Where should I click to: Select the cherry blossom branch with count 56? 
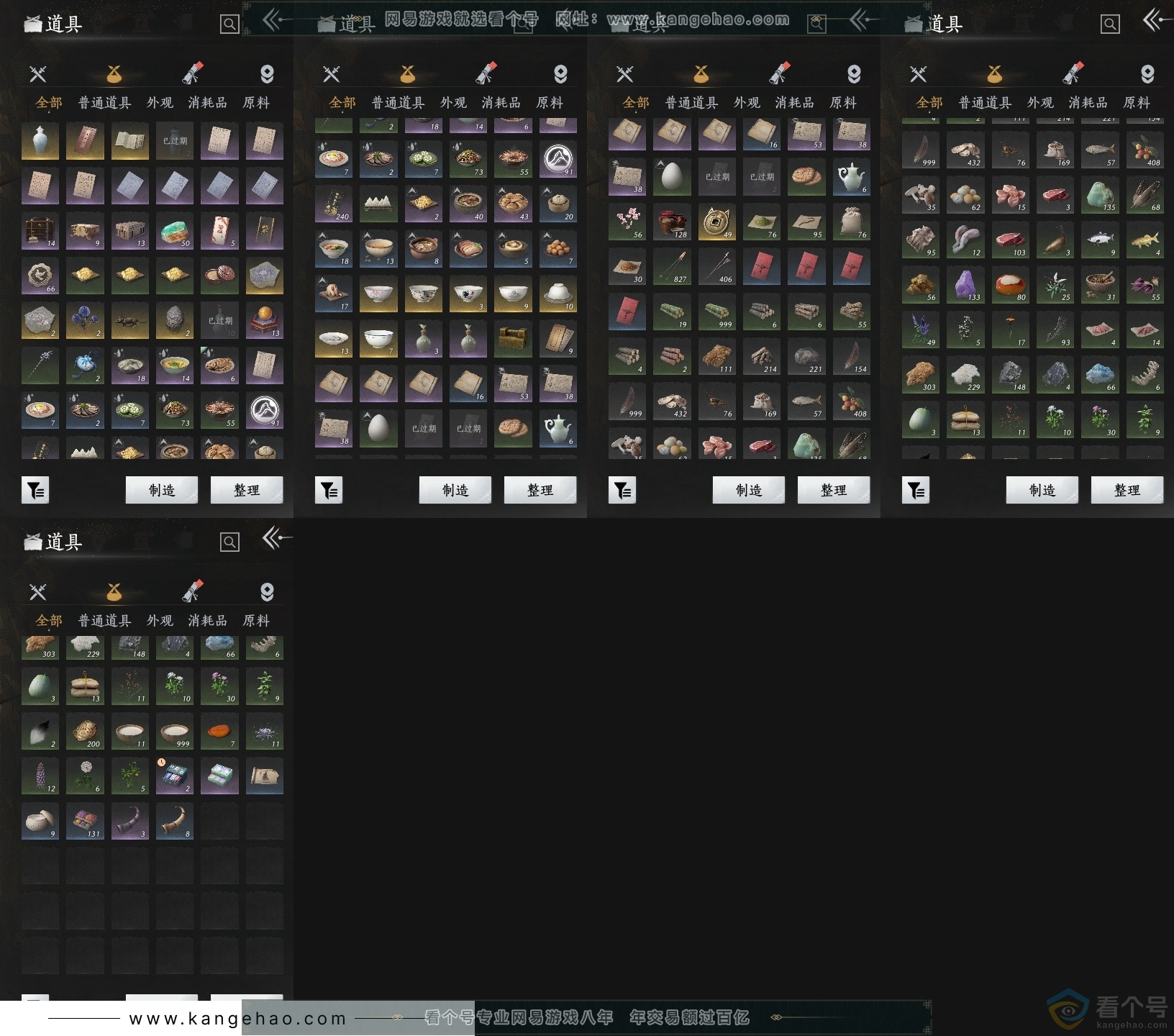[x=627, y=222]
